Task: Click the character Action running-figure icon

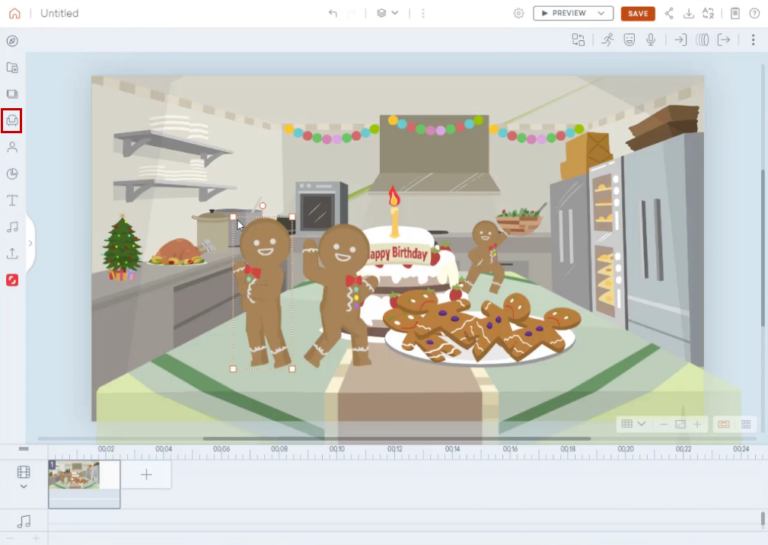Action: (607, 40)
